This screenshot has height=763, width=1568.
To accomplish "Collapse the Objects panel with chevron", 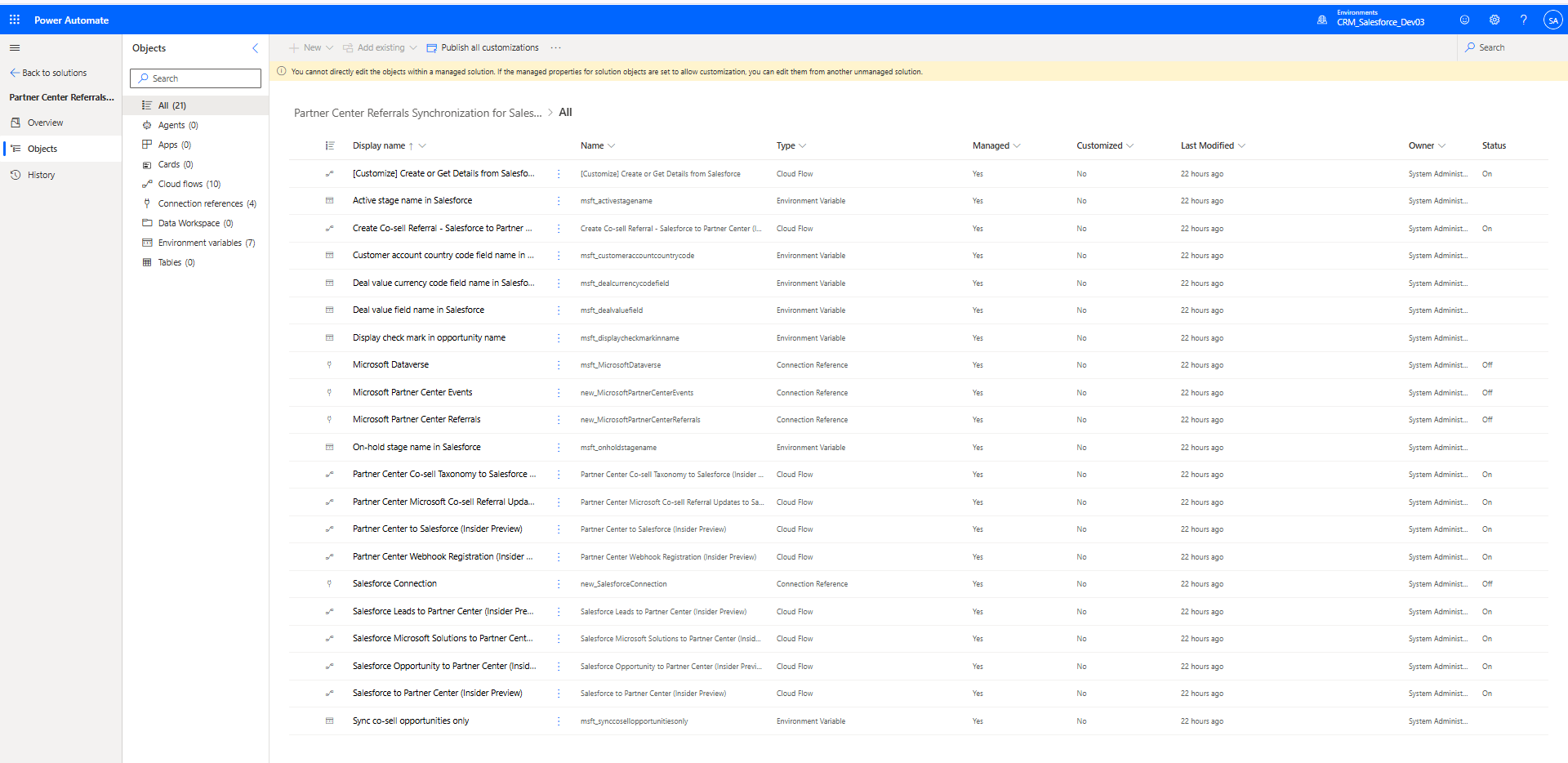I will point(255,48).
